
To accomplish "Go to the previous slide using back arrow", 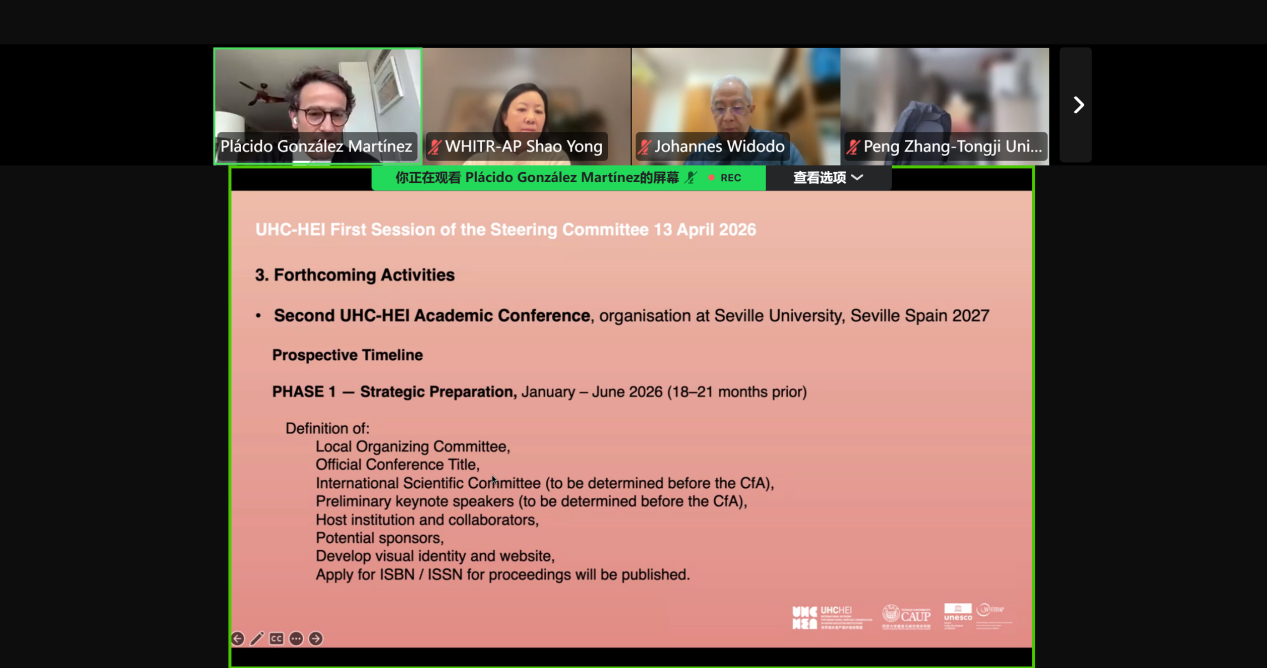I will (237, 638).
